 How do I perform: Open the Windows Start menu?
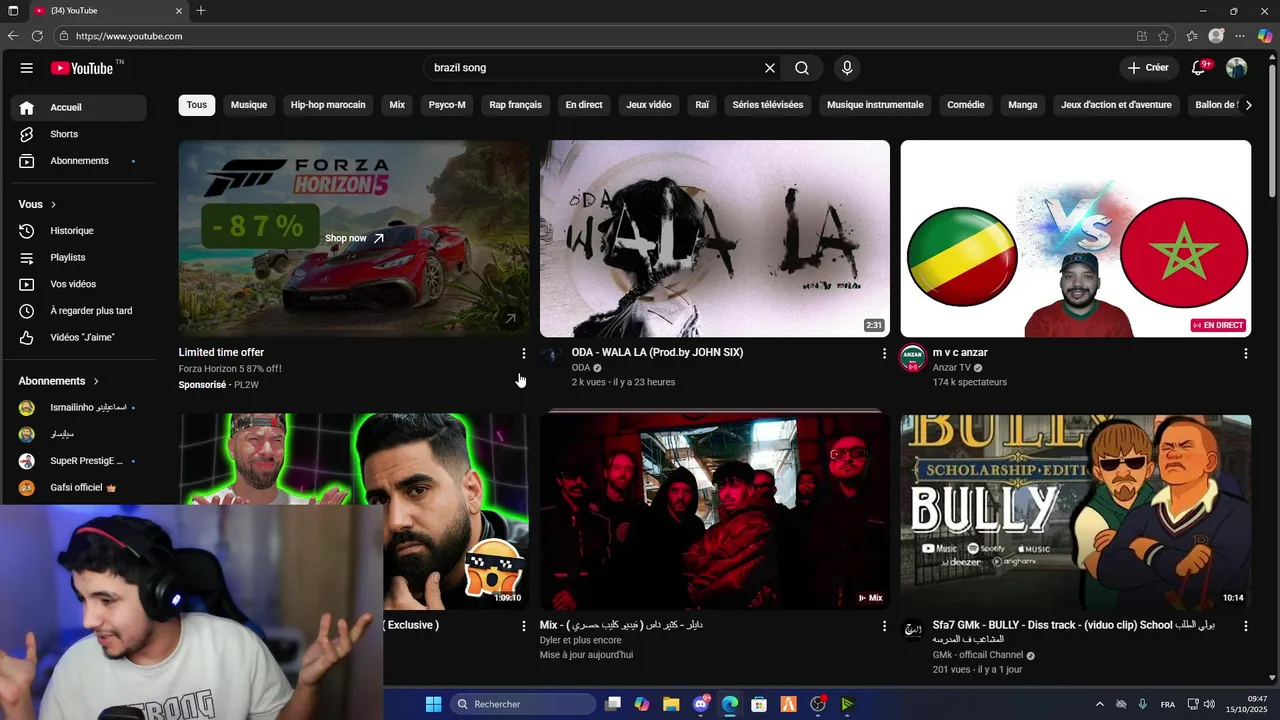pyautogui.click(x=433, y=704)
